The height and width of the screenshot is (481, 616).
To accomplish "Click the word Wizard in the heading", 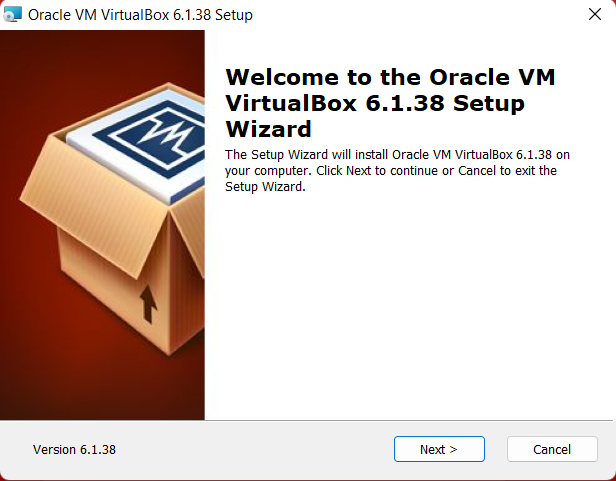I will [x=268, y=129].
